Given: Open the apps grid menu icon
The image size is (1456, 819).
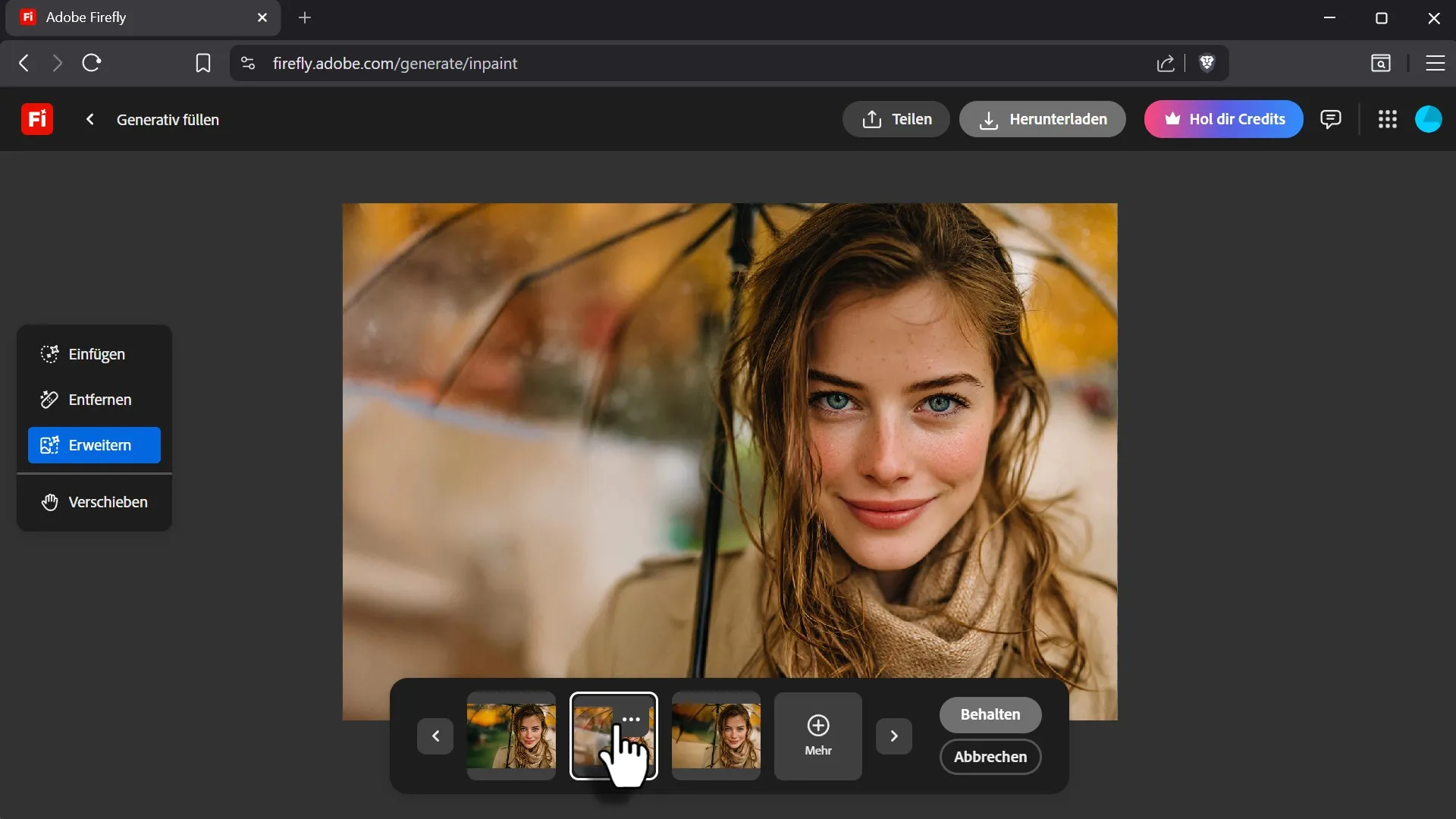Looking at the screenshot, I should [1387, 119].
